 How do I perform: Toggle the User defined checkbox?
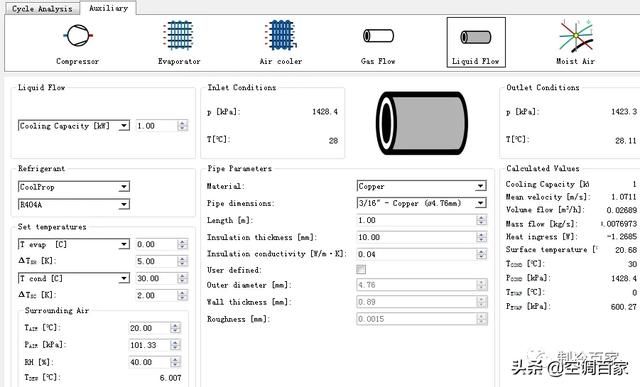[361, 269]
